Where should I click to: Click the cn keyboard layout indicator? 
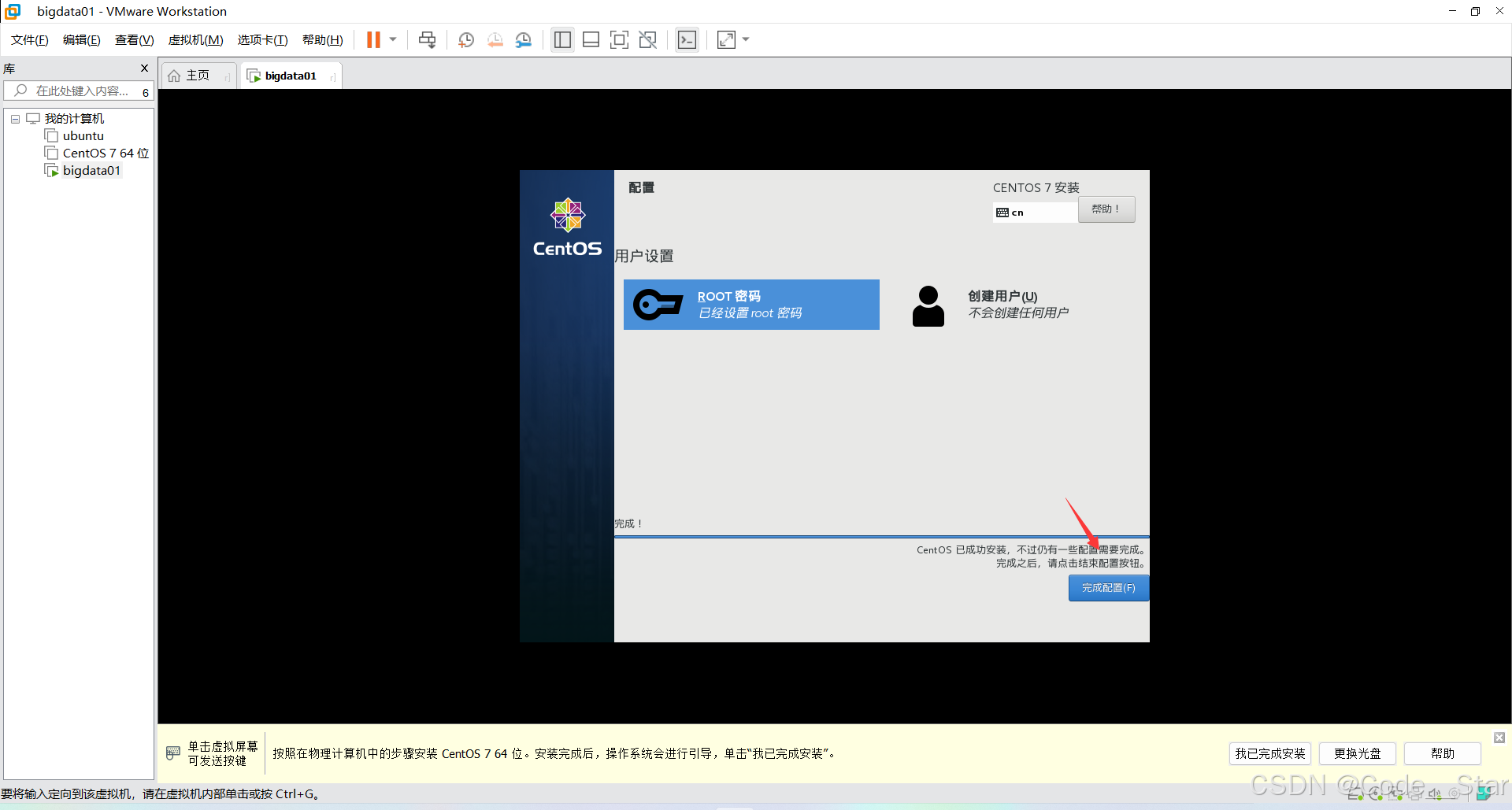coord(1035,213)
